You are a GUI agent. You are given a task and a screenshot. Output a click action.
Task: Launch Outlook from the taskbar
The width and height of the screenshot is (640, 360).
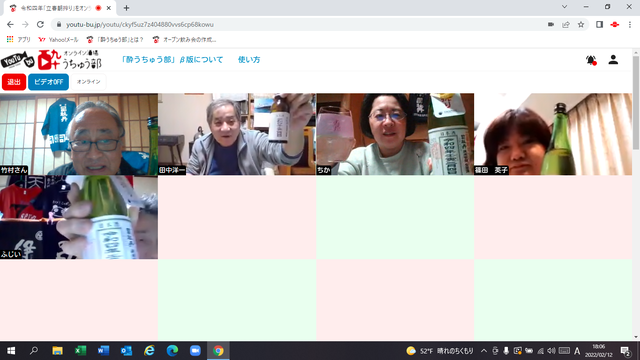click(x=126, y=351)
